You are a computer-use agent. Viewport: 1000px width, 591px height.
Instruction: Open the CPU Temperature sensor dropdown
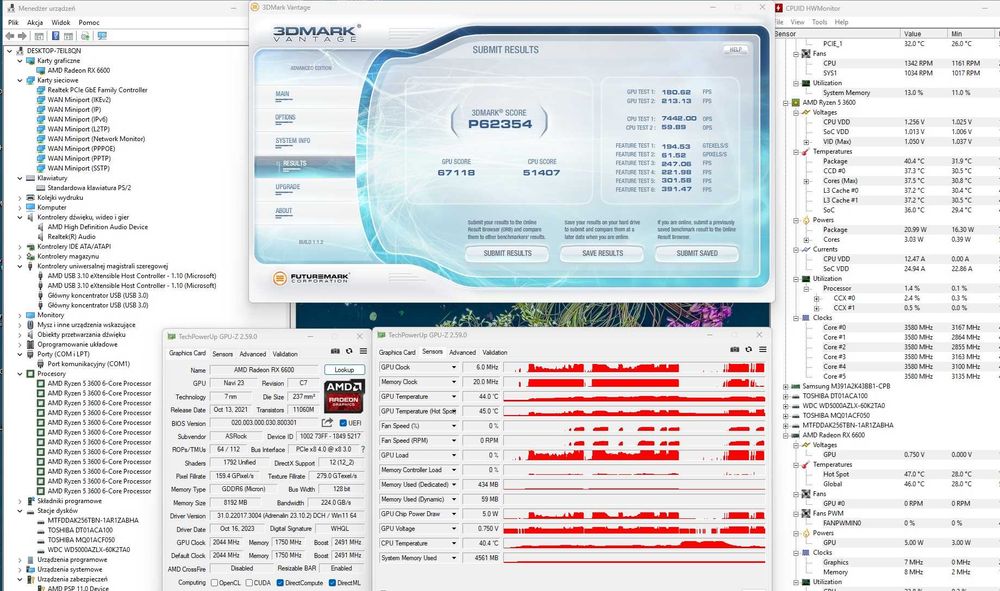point(453,543)
